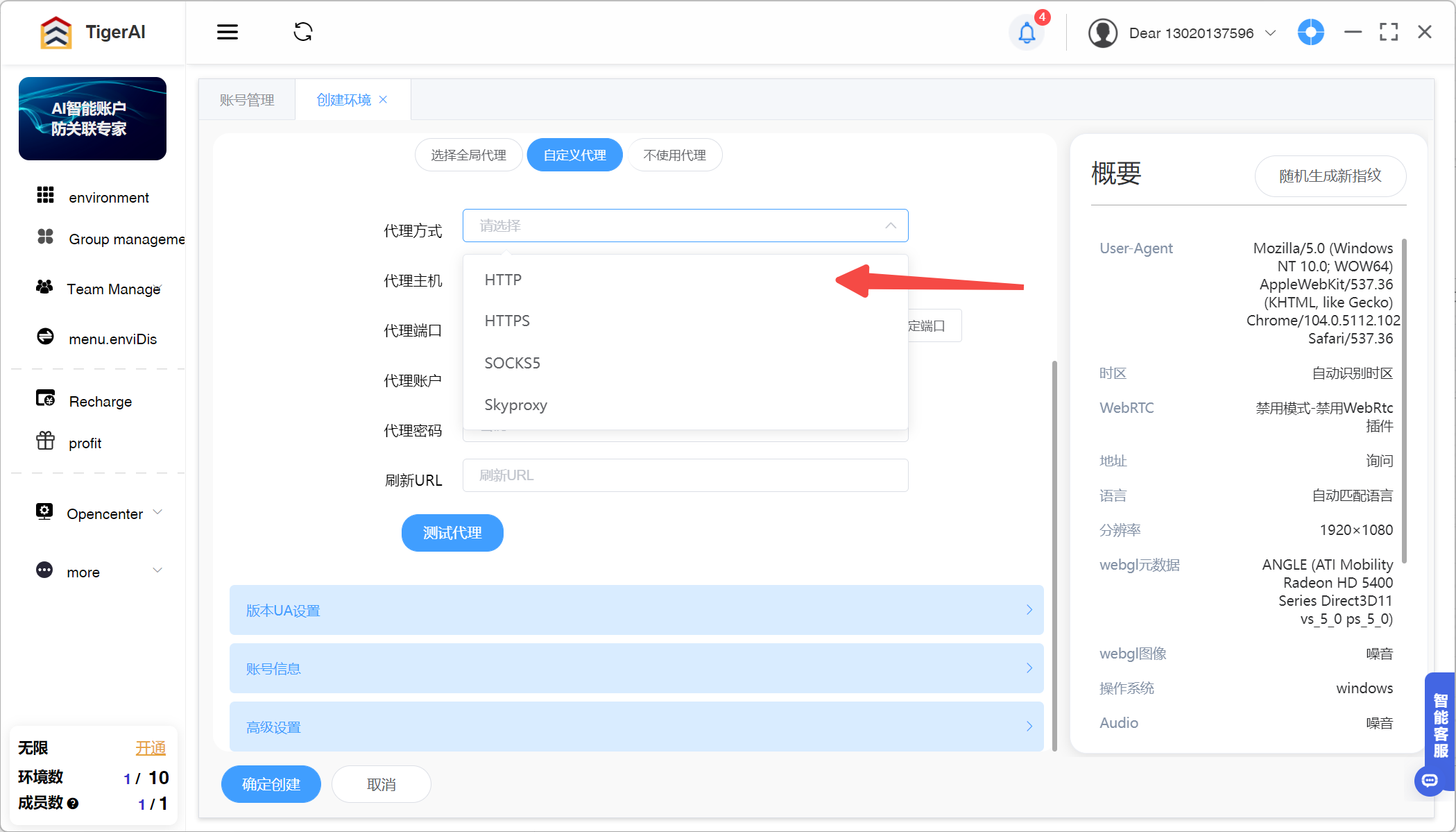Screen dimensions: 1456x832
Task: Expand the 版本UA设置 section
Action: 636,610
